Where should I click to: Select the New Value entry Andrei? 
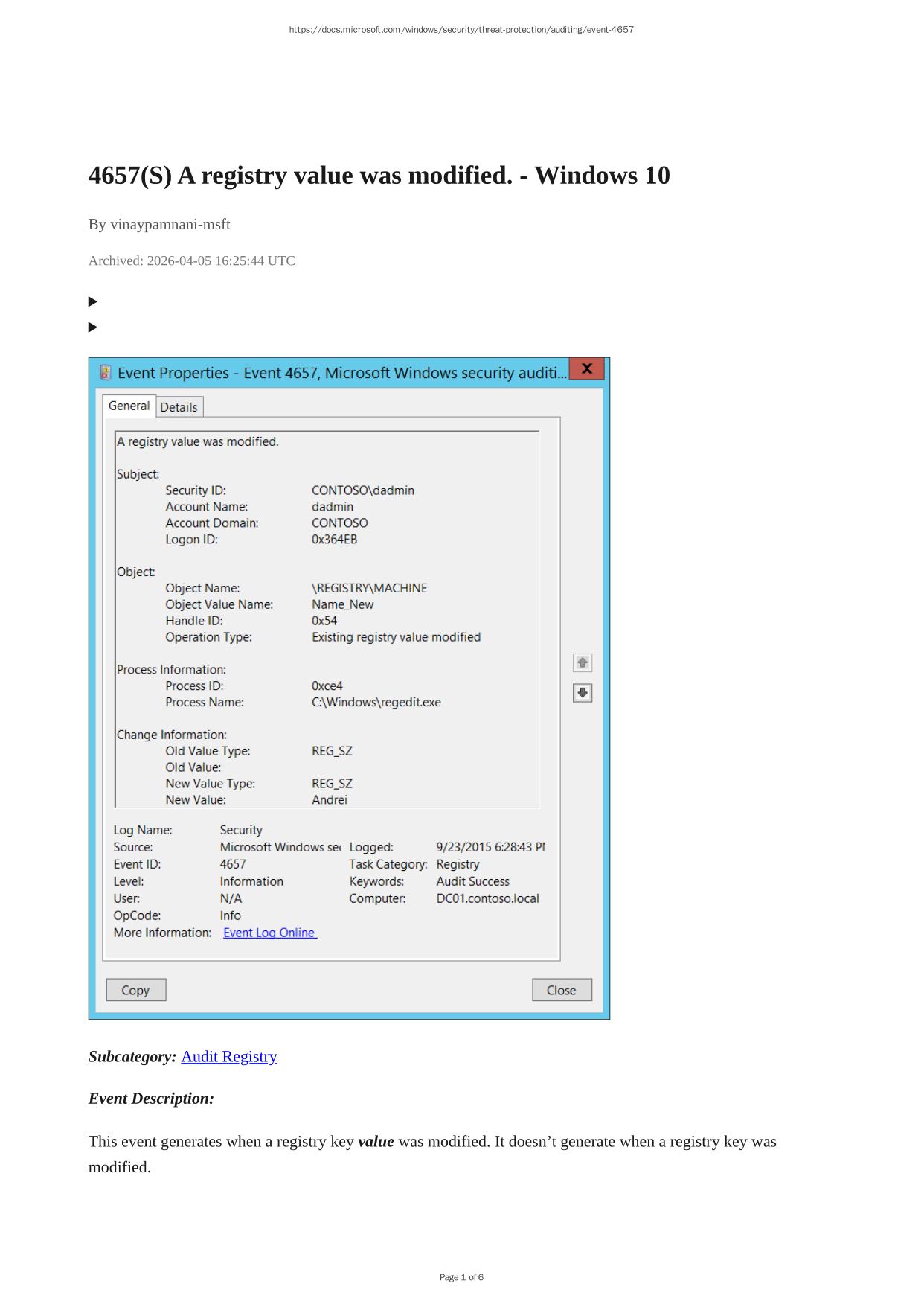coord(330,799)
